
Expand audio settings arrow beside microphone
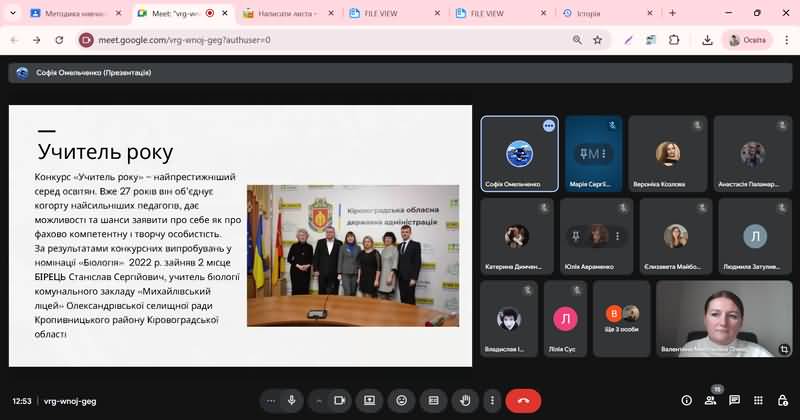(271, 400)
